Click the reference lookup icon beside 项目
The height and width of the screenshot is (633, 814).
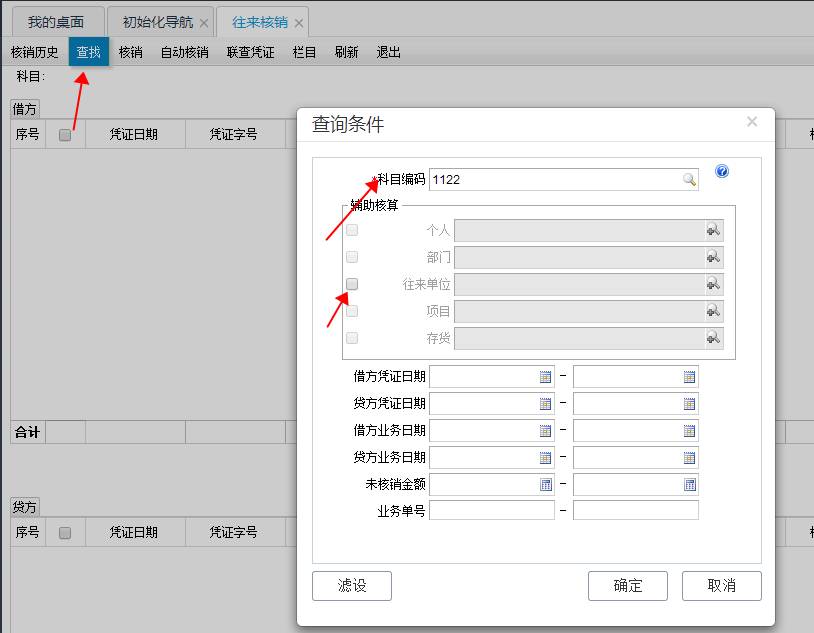[713, 310]
